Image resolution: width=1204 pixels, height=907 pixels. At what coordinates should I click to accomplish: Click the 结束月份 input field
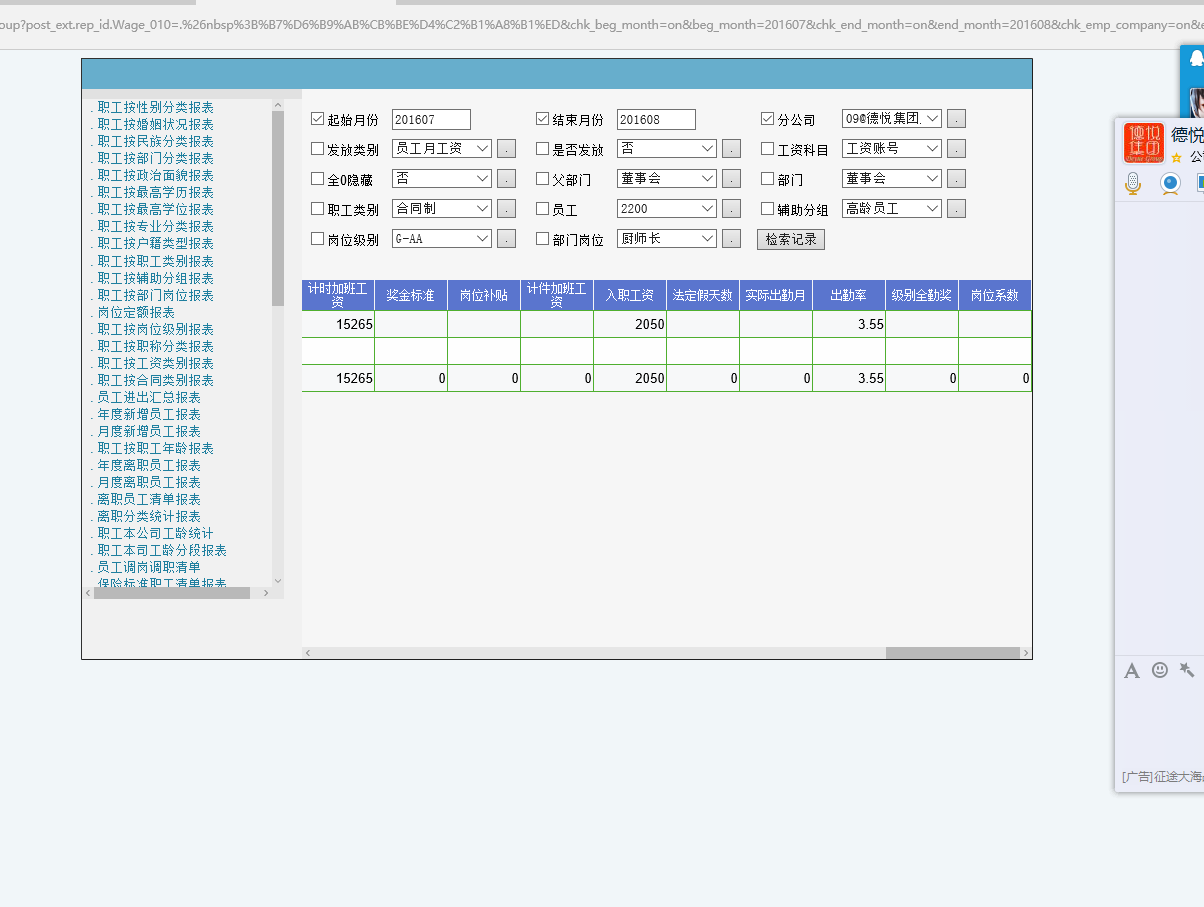(x=655, y=119)
